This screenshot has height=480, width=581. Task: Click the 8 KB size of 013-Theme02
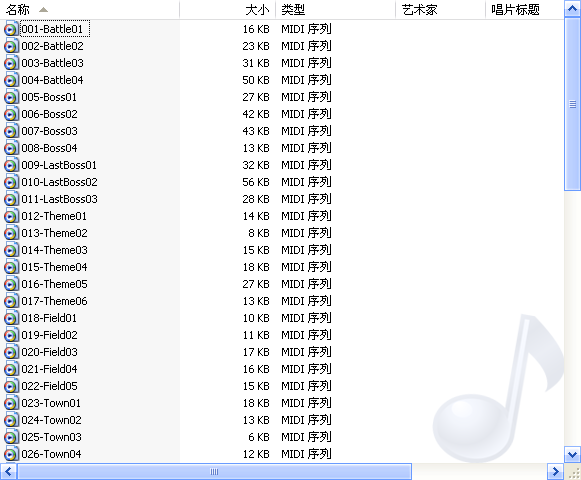[259, 233]
